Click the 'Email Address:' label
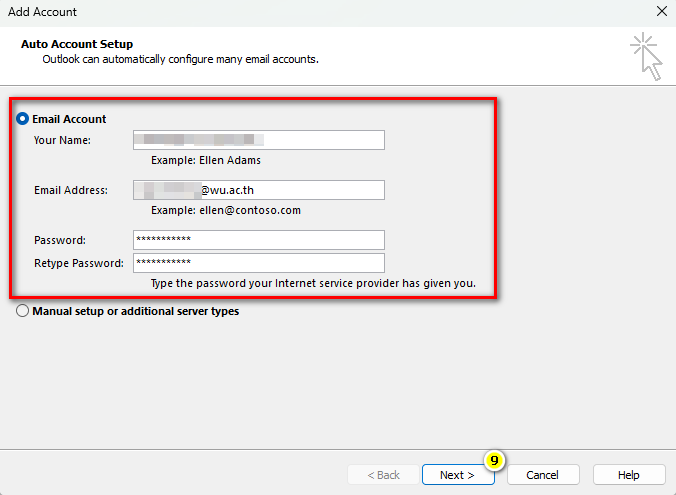 click(x=70, y=190)
